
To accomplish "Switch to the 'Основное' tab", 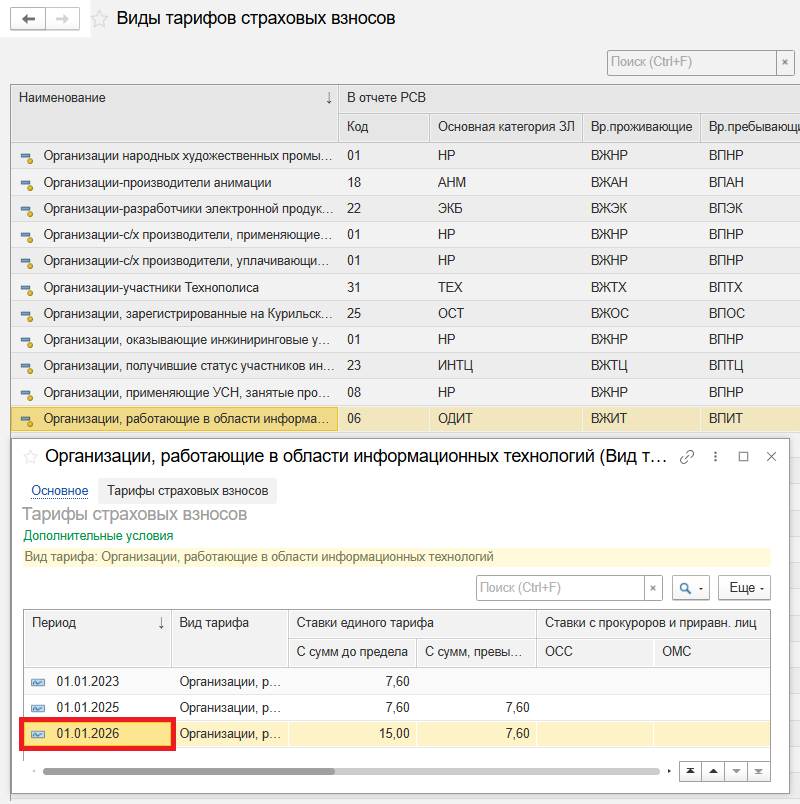I will (59, 490).
